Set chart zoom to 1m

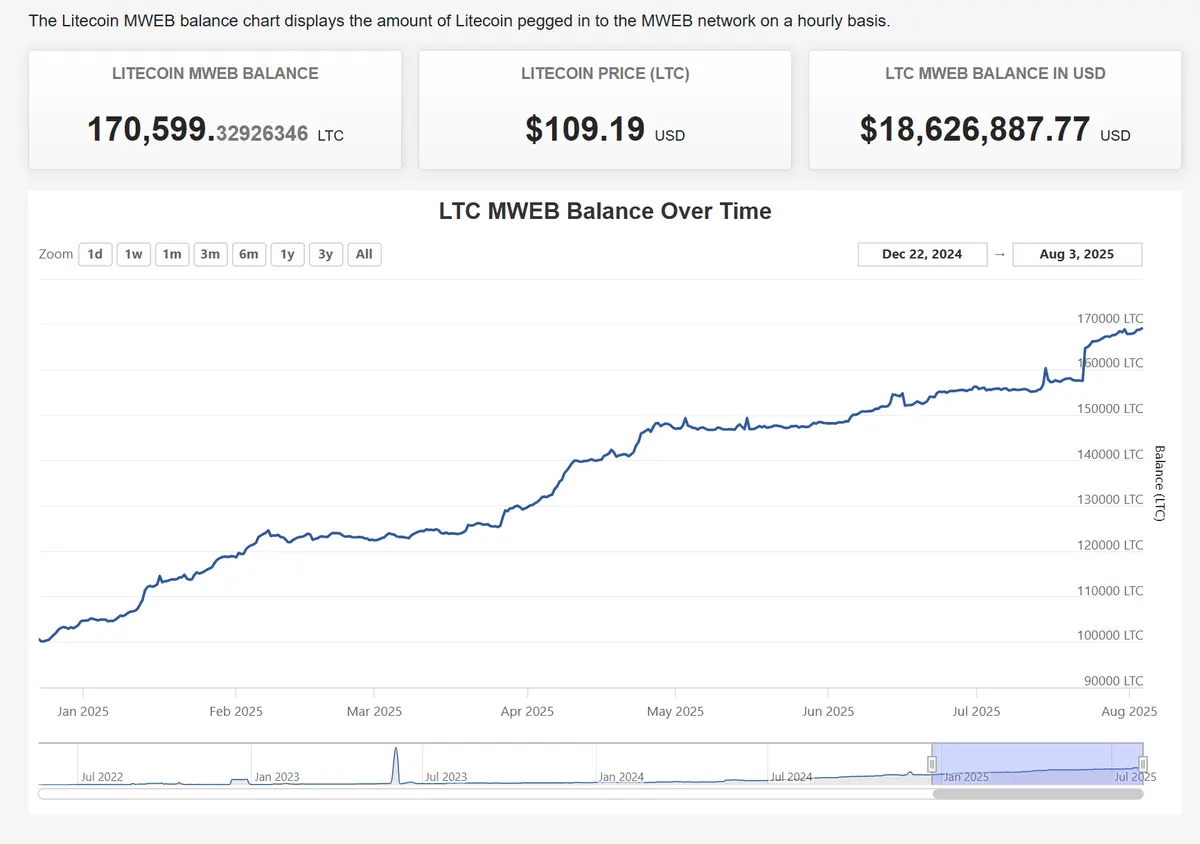(x=172, y=254)
